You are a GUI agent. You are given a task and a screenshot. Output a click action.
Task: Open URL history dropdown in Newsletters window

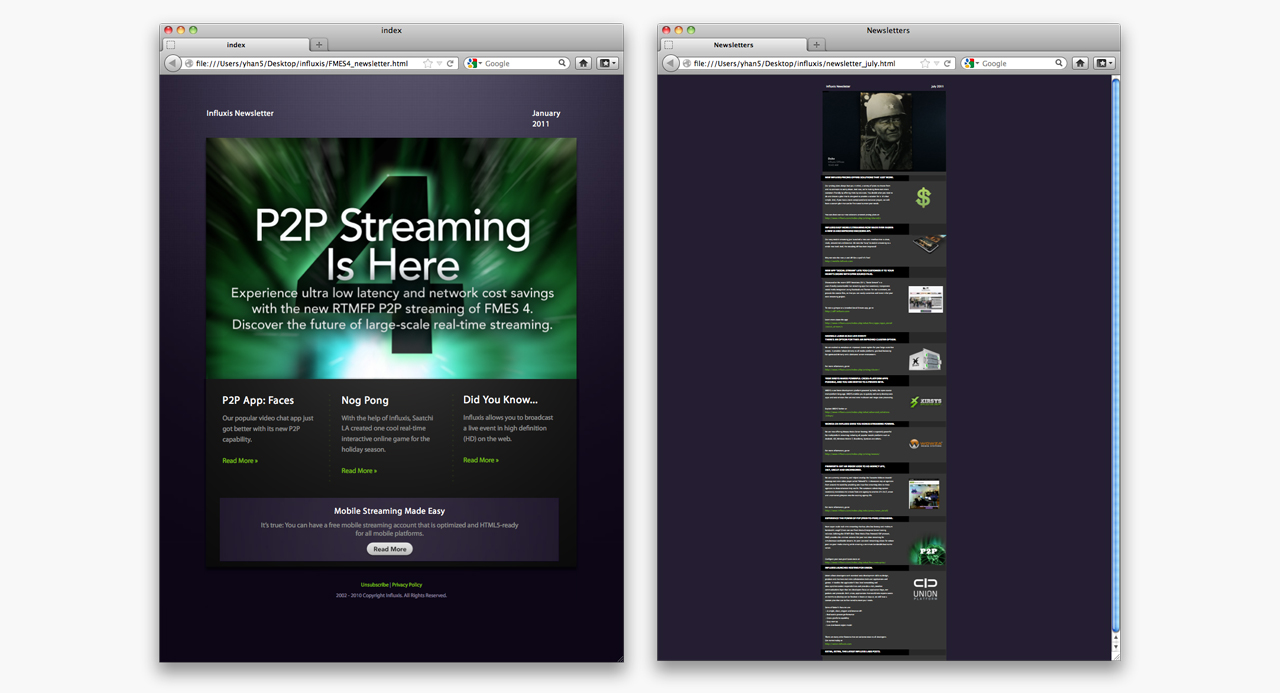pyautogui.click(x=937, y=63)
